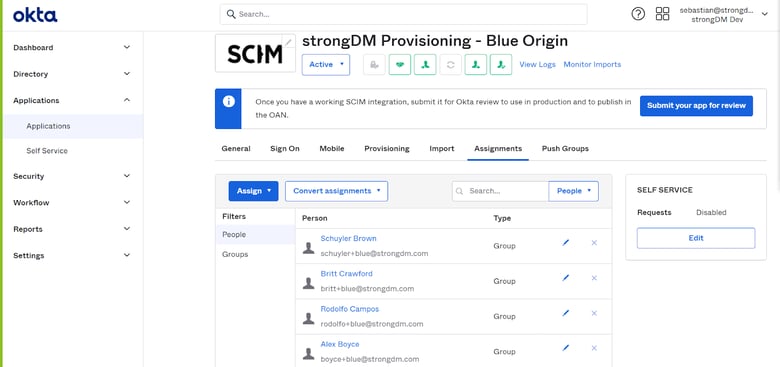This screenshot has height=367, width=780.
Task: Select Applications submenu item in sidebar
Action: pos(74,126)
